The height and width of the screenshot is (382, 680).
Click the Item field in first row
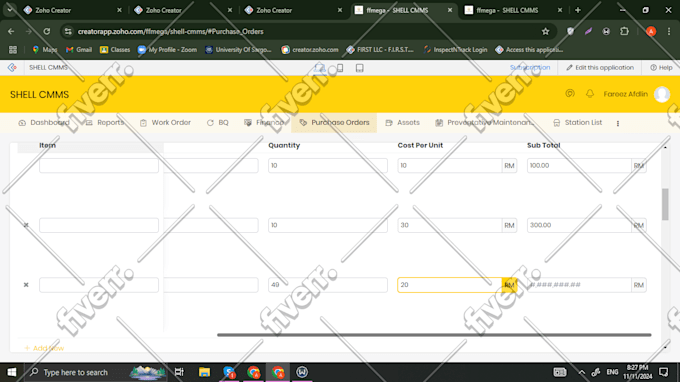[99, 166]
